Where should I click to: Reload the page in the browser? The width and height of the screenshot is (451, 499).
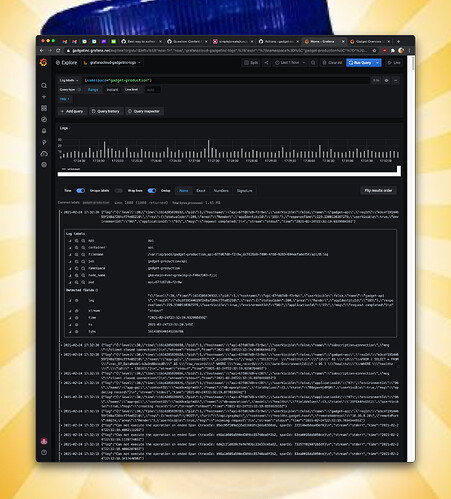(58, 51)
